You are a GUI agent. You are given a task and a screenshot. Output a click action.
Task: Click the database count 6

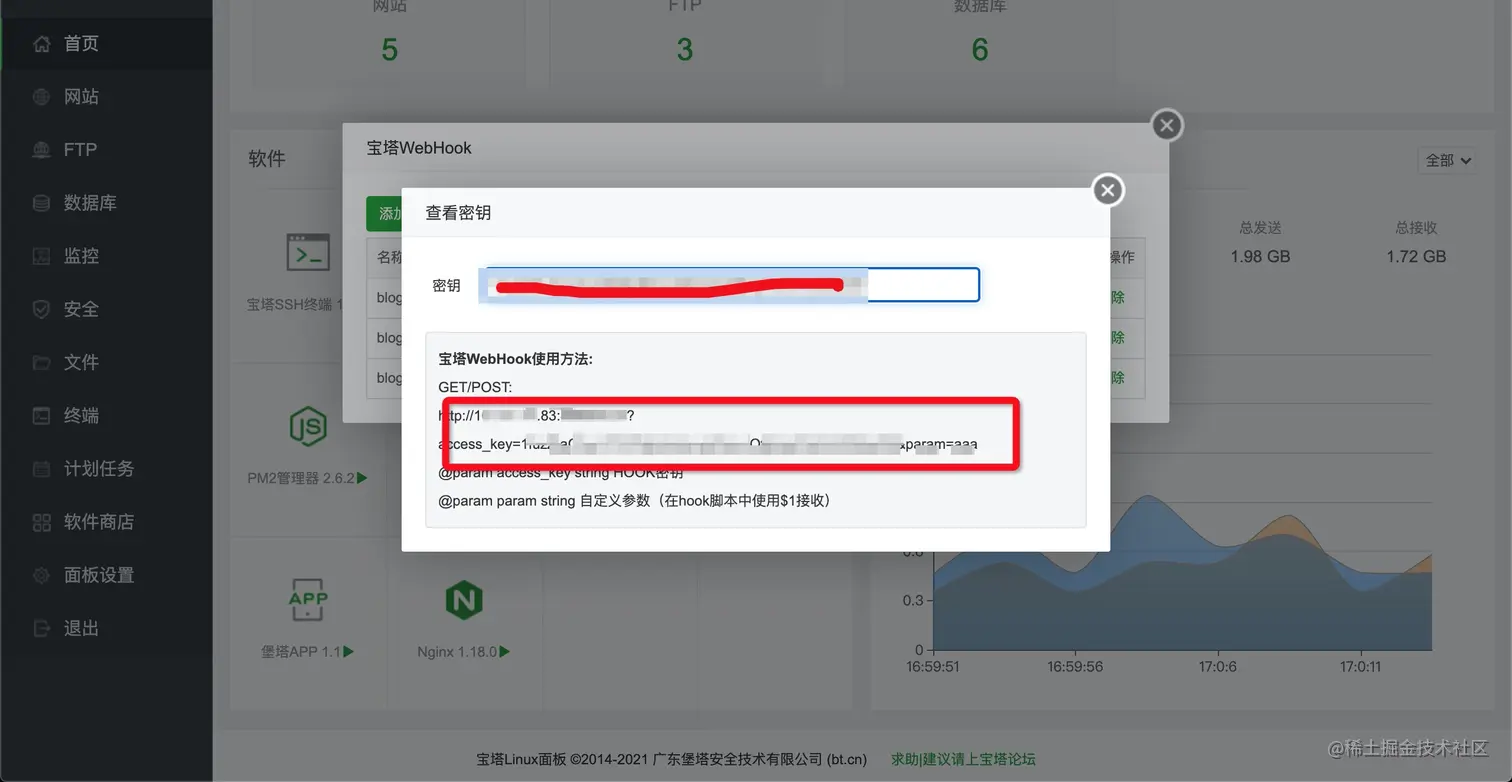click(x=980, y=49)
